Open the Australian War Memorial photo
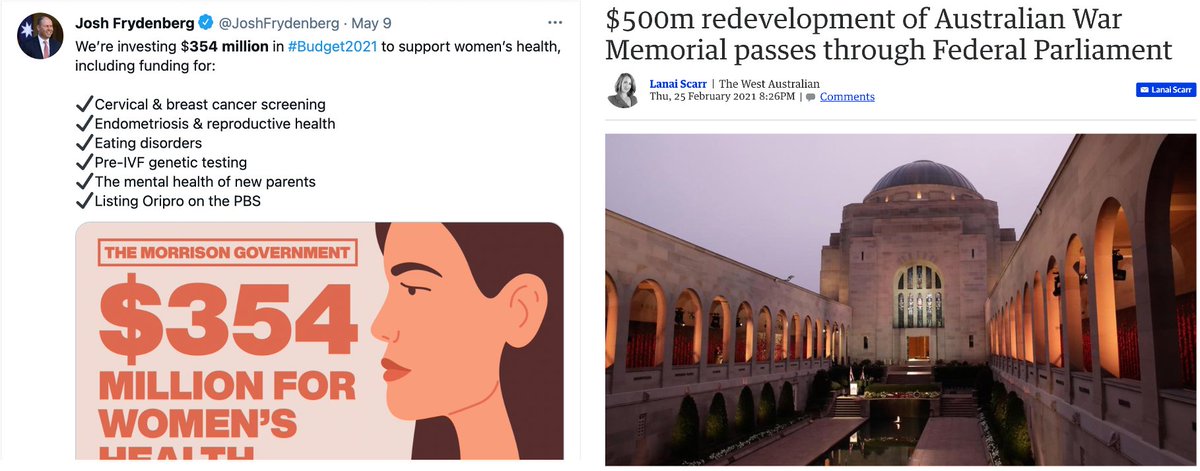1200x471 pixels. pyautogui.click(x=901, y=300)
